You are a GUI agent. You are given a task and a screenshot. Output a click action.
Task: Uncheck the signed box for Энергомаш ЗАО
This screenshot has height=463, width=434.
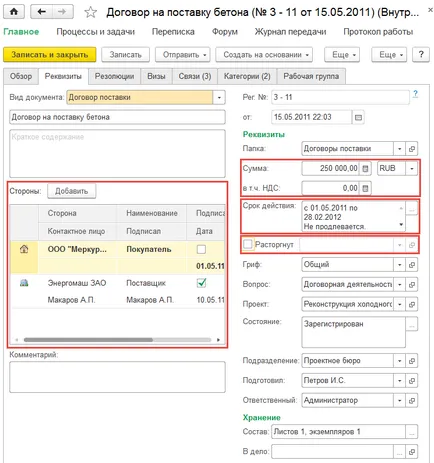pos(201,283)
